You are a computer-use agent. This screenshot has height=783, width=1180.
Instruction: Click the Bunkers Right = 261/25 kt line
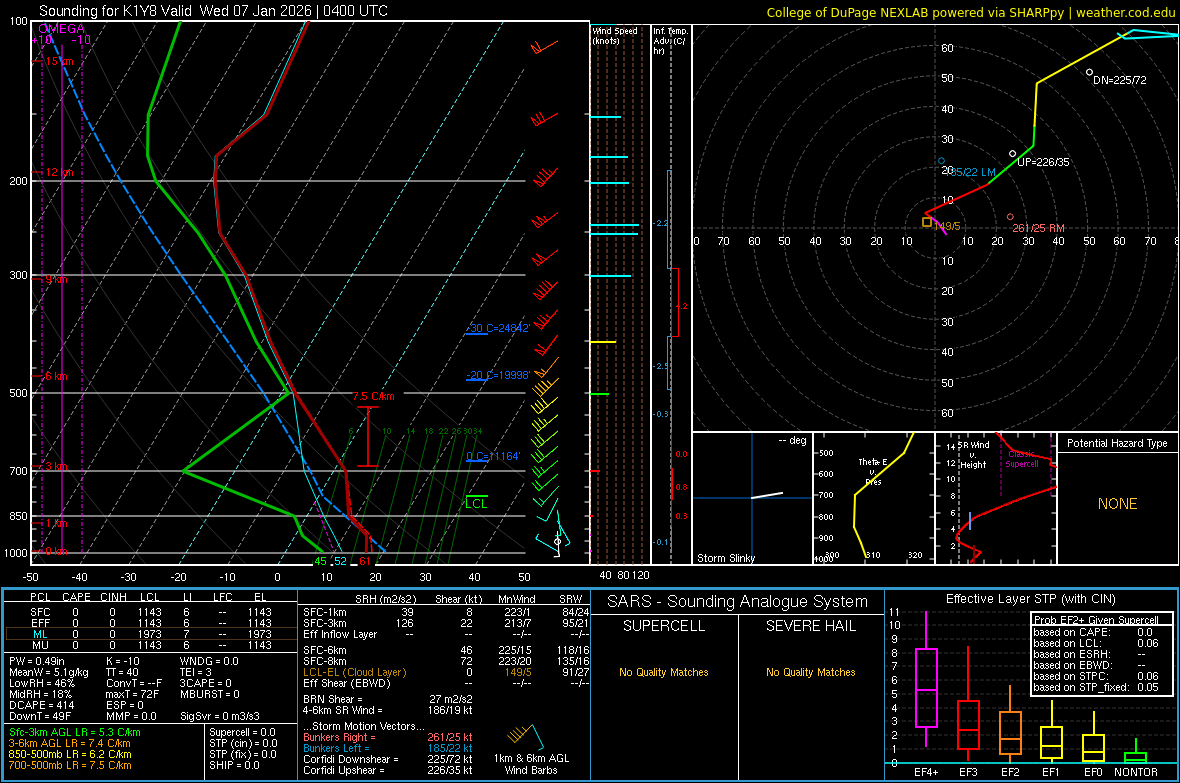pos(387,737)
